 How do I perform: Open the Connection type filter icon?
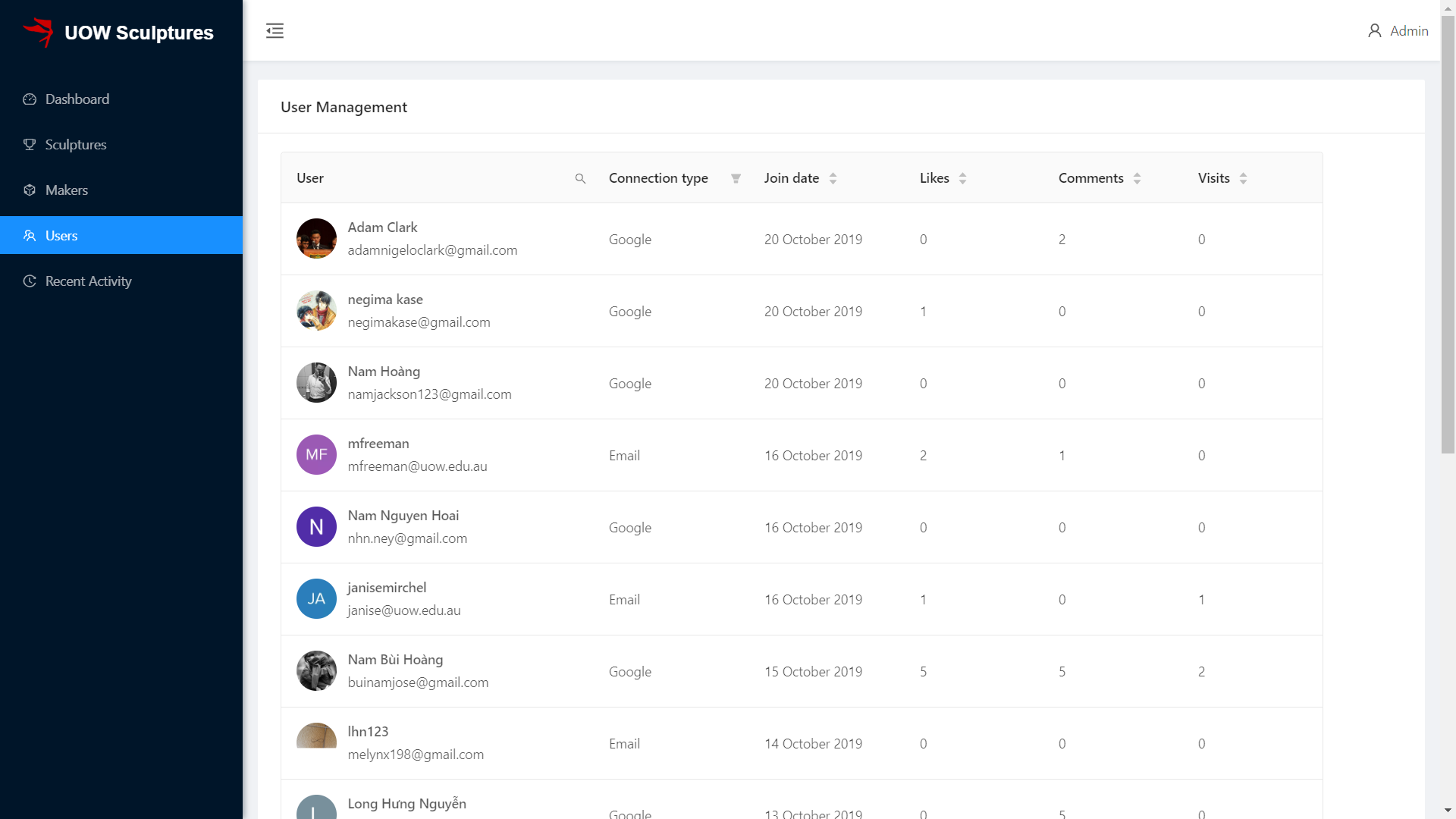736,179
